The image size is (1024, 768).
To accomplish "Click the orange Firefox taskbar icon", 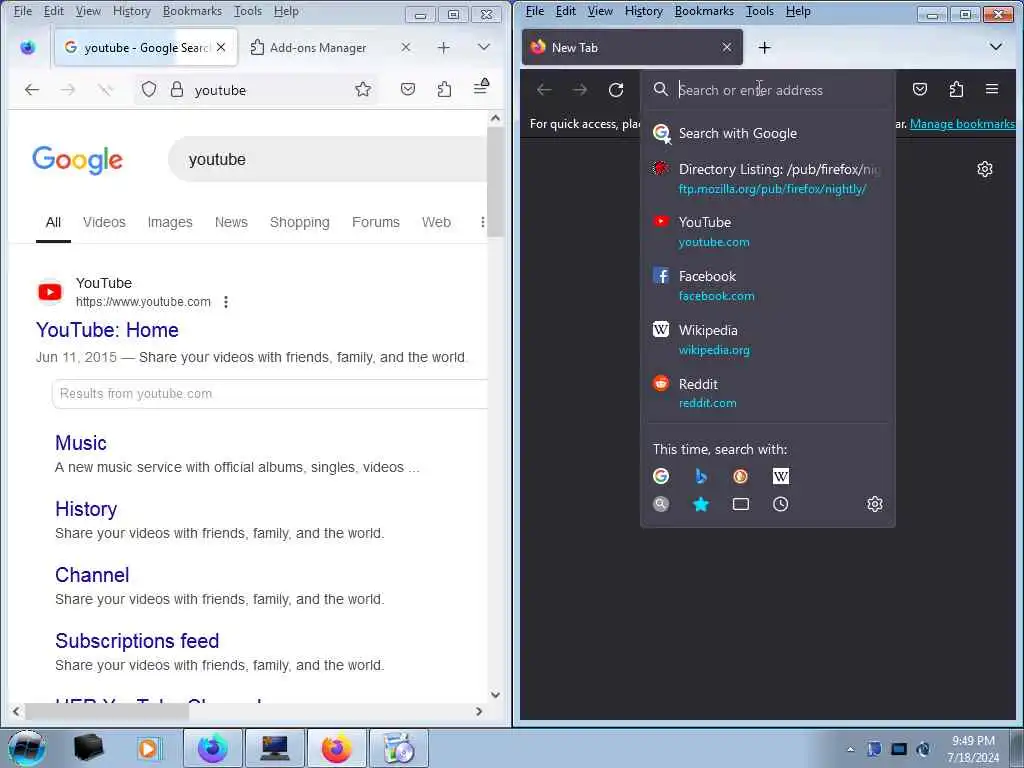I will [337, 747].
